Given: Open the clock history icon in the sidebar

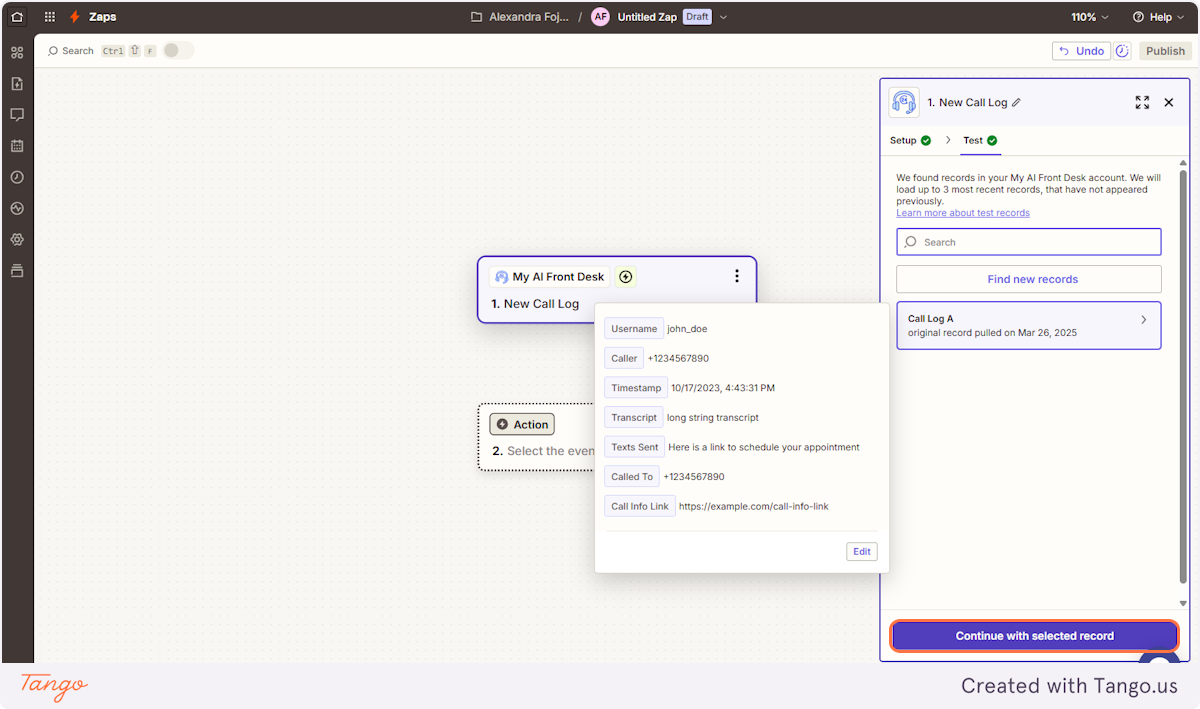Looking at the screenshot, I should point(16,177).
